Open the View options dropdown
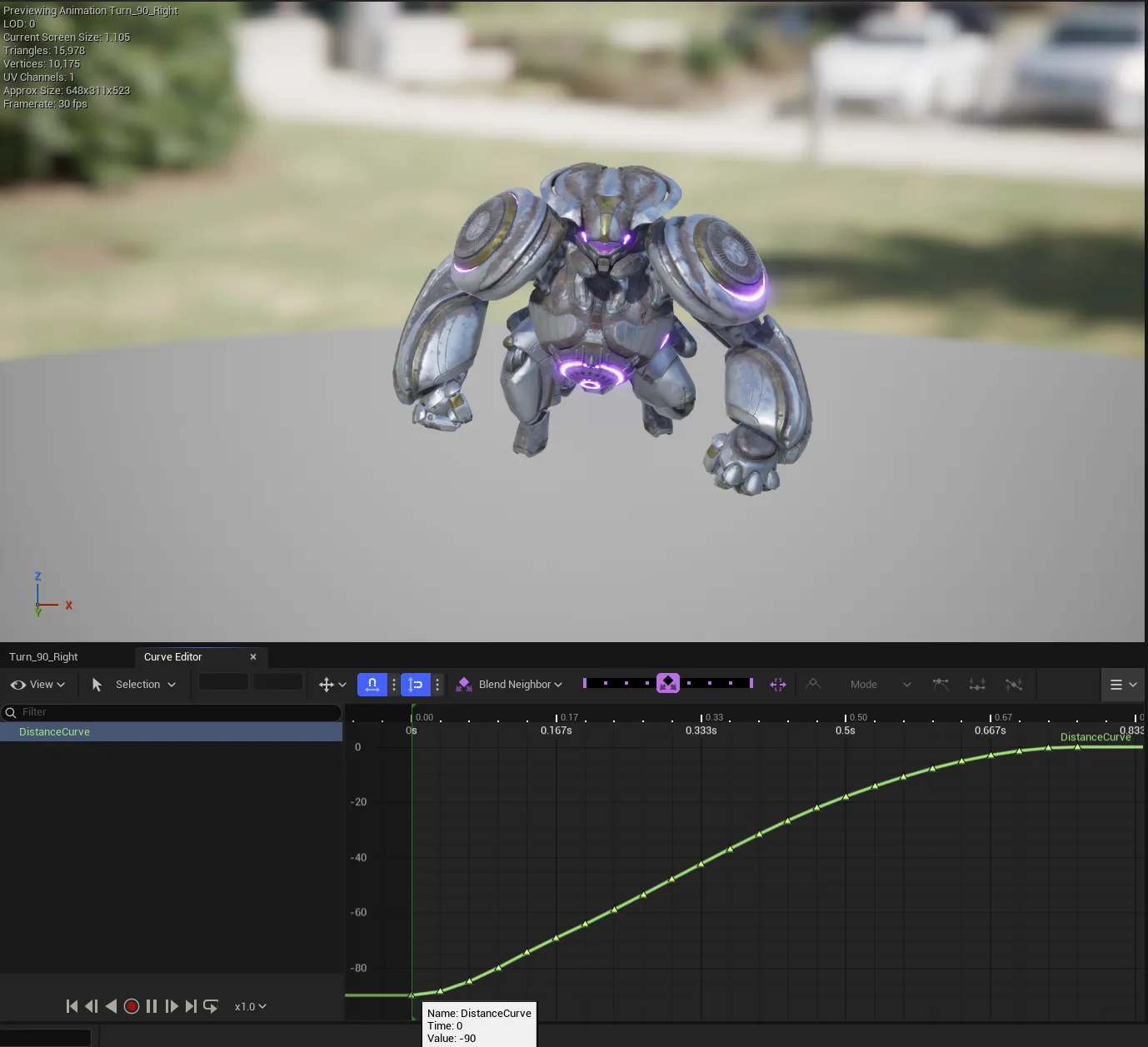Screen dimensions: 1148x1047 (37, 685)
